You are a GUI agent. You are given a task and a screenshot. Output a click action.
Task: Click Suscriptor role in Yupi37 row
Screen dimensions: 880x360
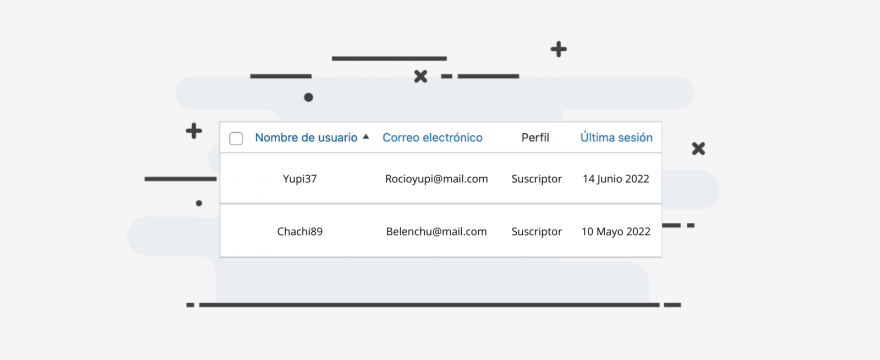click(537, 179)
